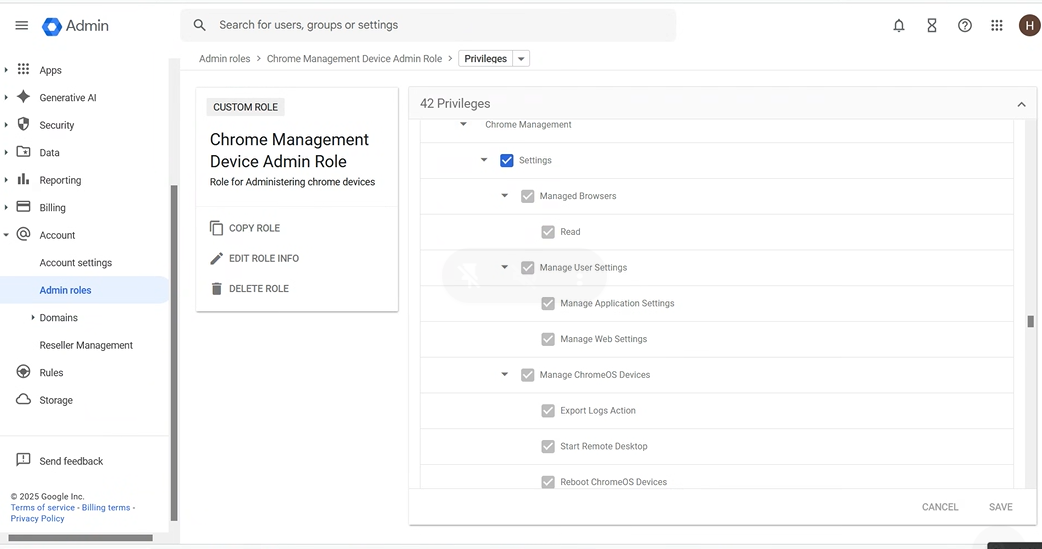Screen dimensions: 1042x549
Task: Open the main hamburger menu
Action: (x=21, y=26)
